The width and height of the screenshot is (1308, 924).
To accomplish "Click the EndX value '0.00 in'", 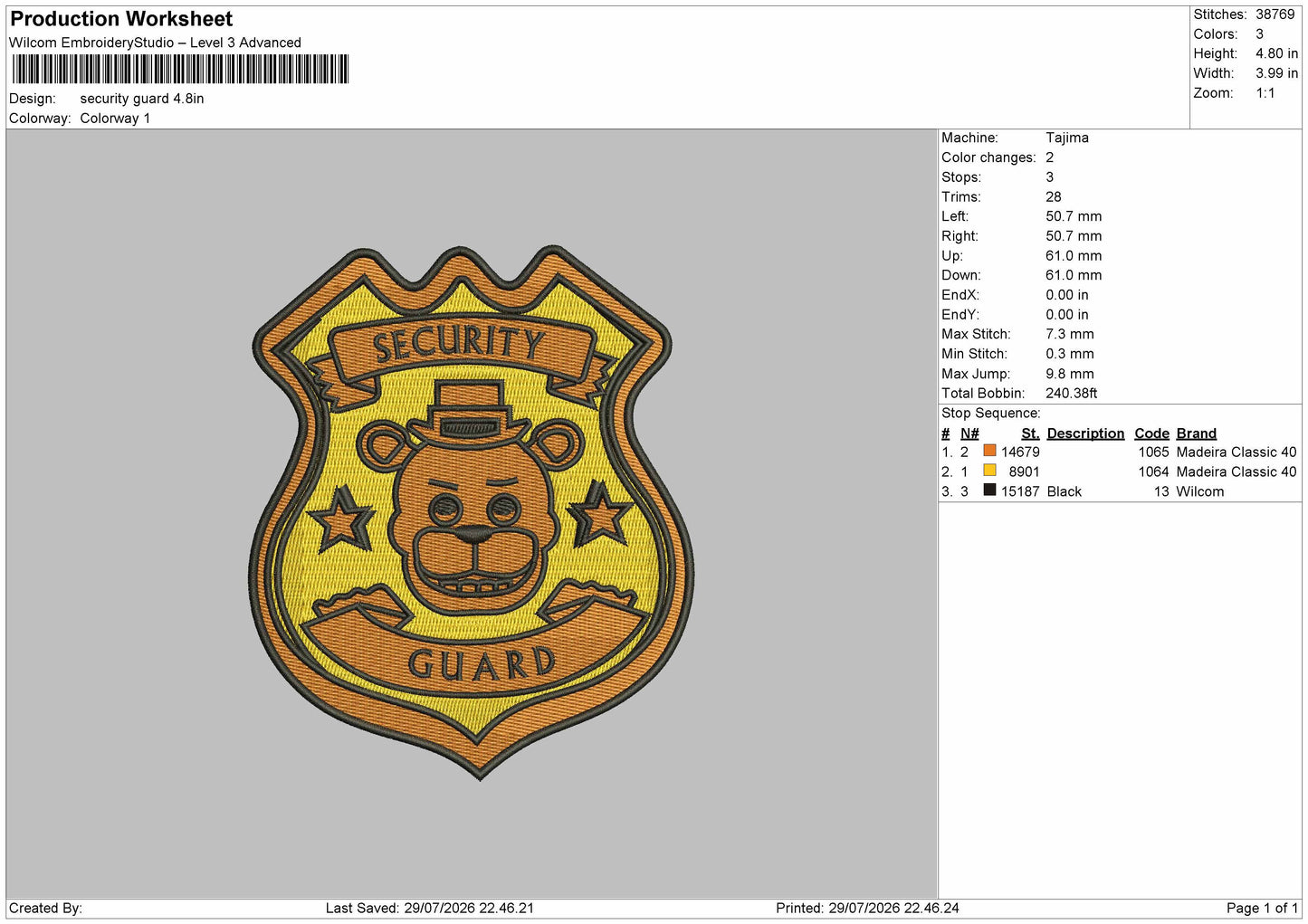I will coord(1067,295).
